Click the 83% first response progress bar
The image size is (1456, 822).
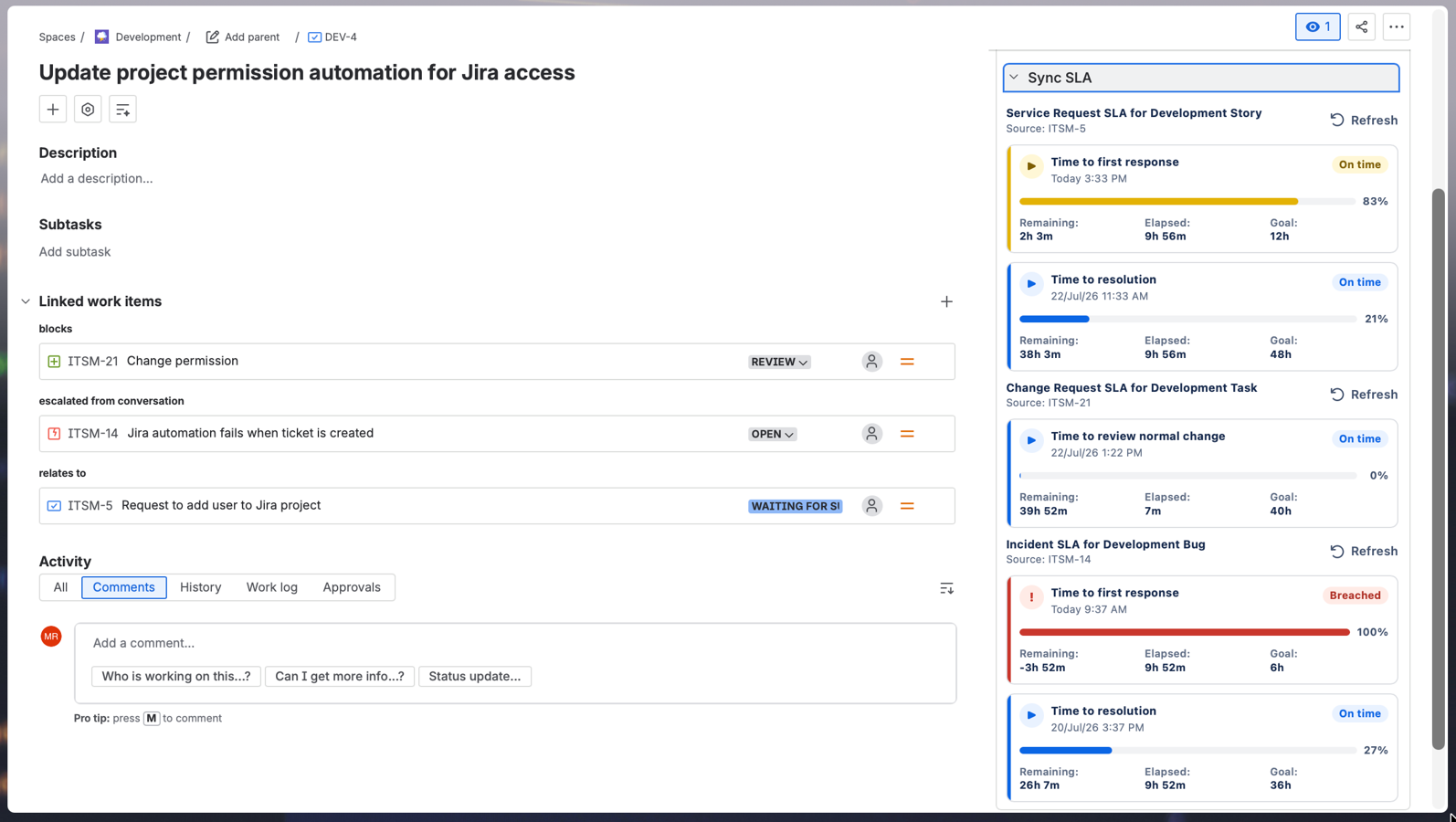pyautogui.click(x=1187, y=201)
